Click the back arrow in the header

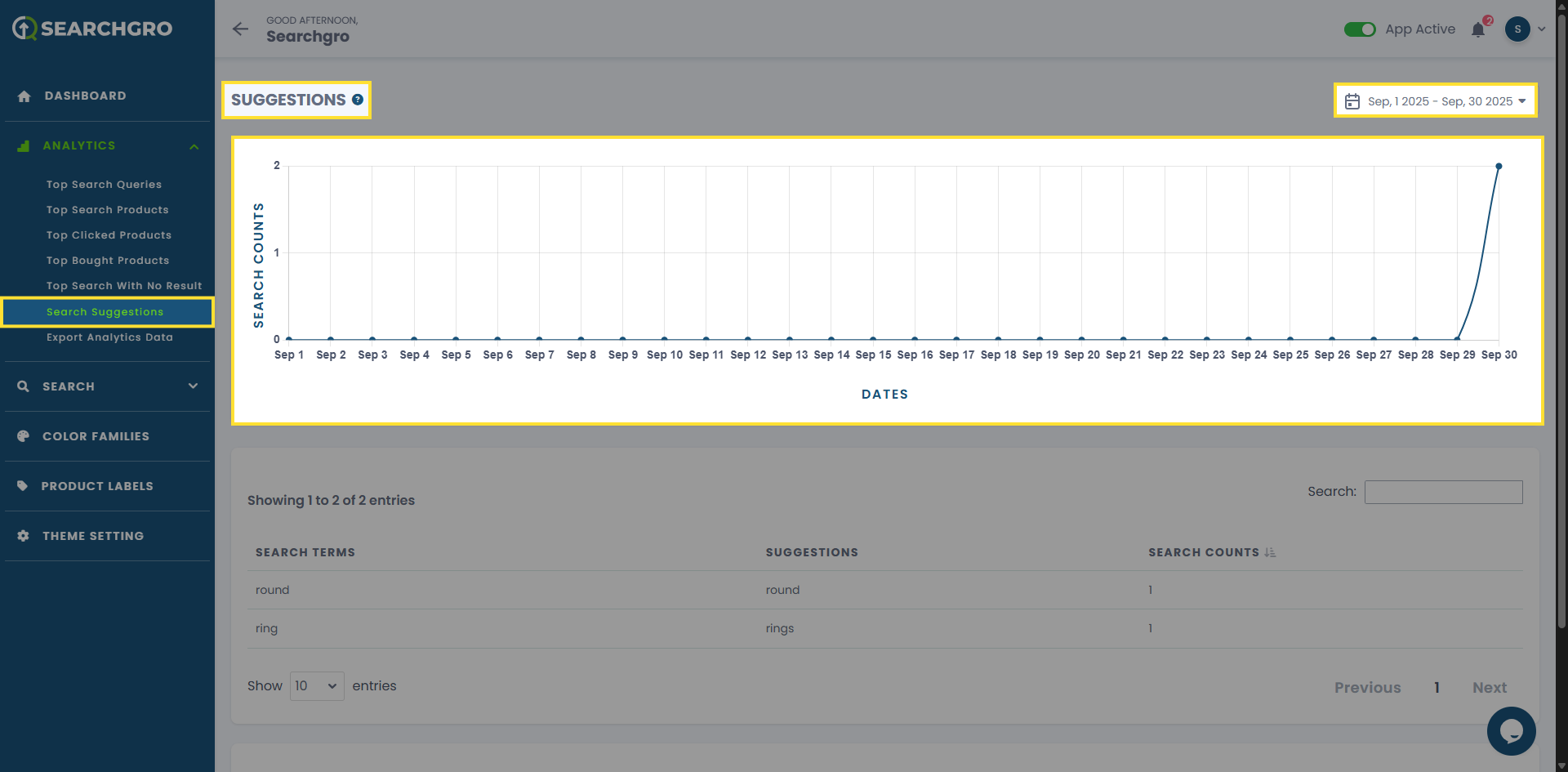tap(240, 29)
